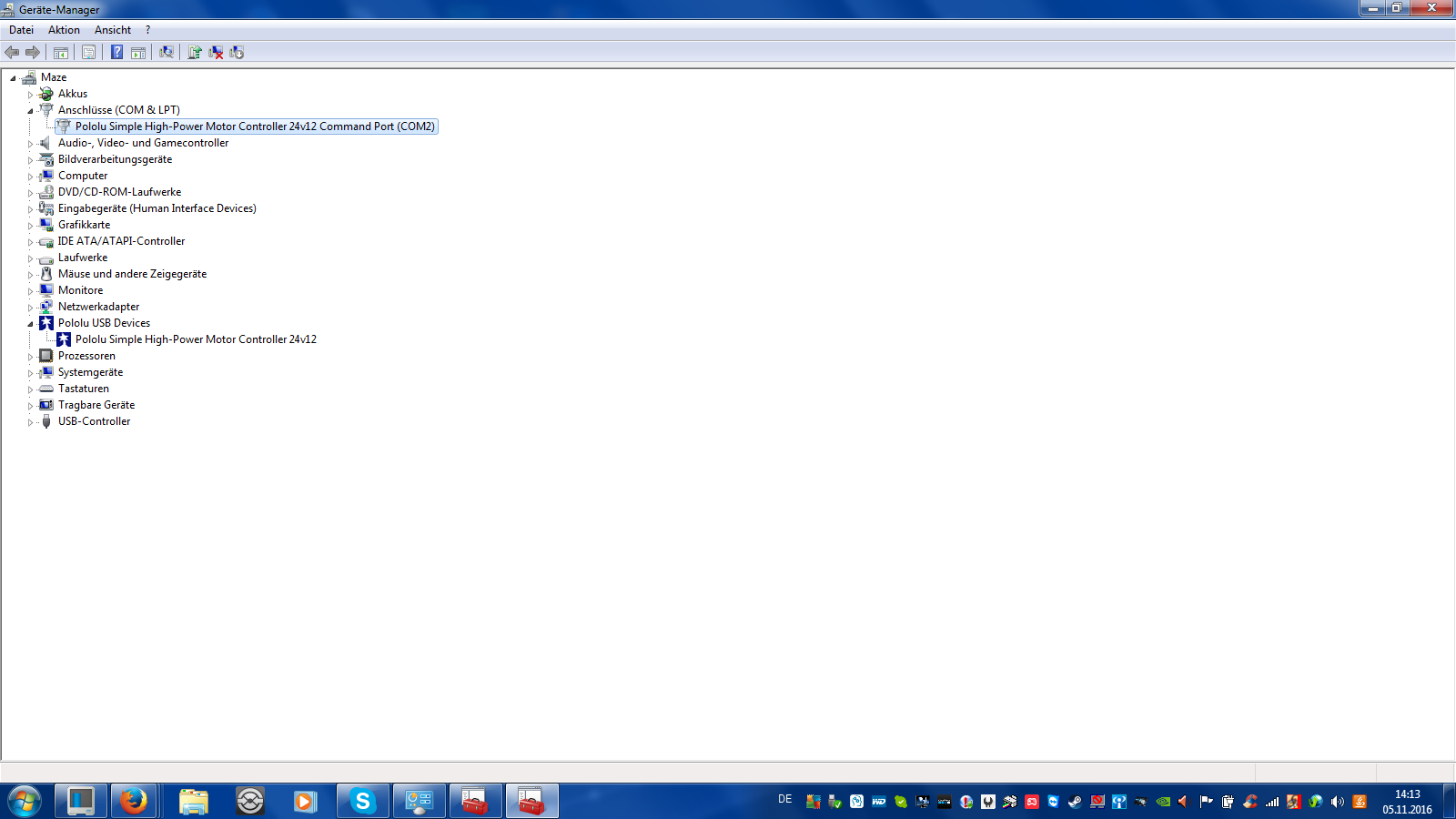Screen dimensions: 1456x819
Task: Click the Maze computer root icon
Action: click(29, 77)
